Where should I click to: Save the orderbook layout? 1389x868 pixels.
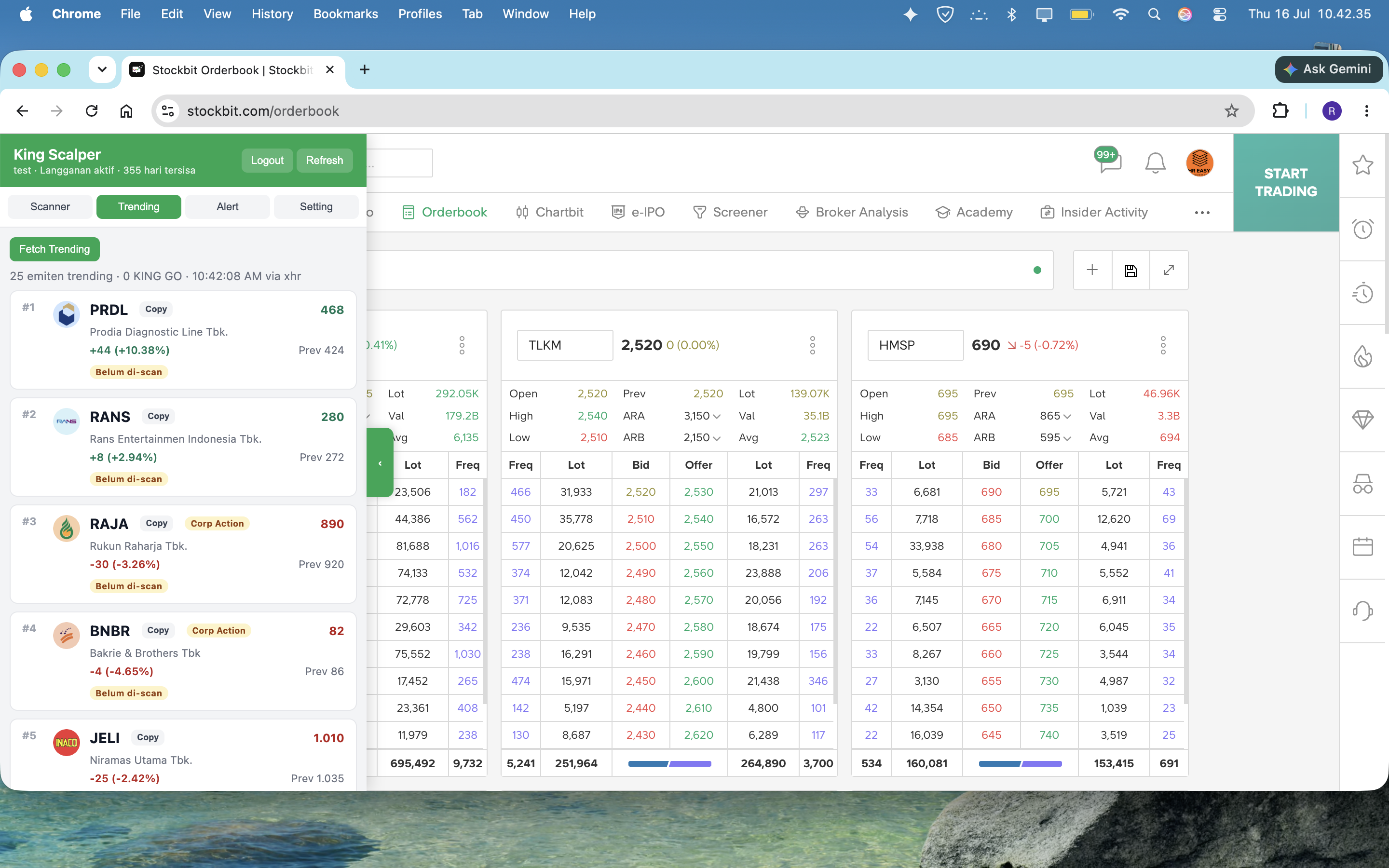tap(1130, 270)
